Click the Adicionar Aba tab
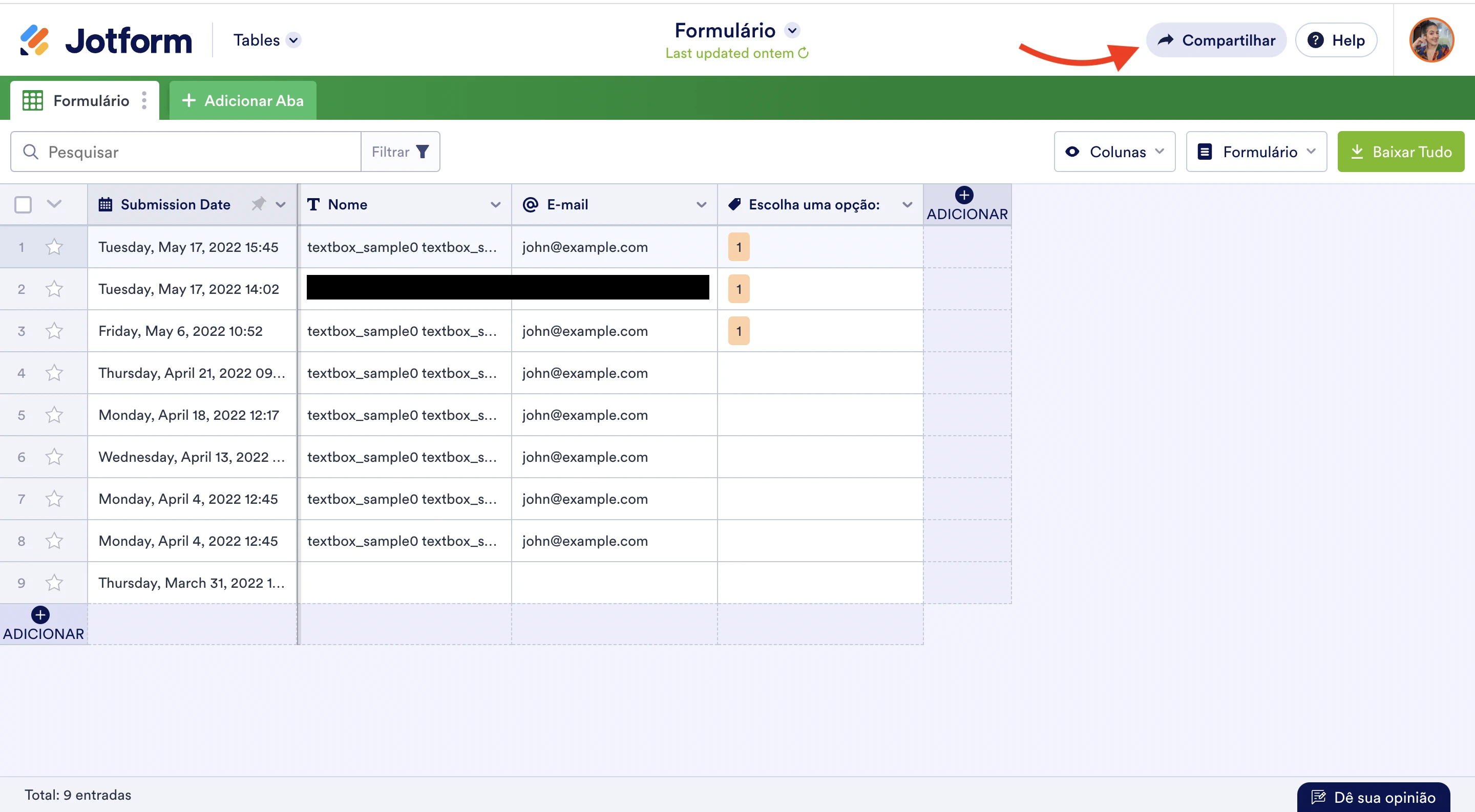Viewport: 1475px width, 812px height. pos(243,101)
